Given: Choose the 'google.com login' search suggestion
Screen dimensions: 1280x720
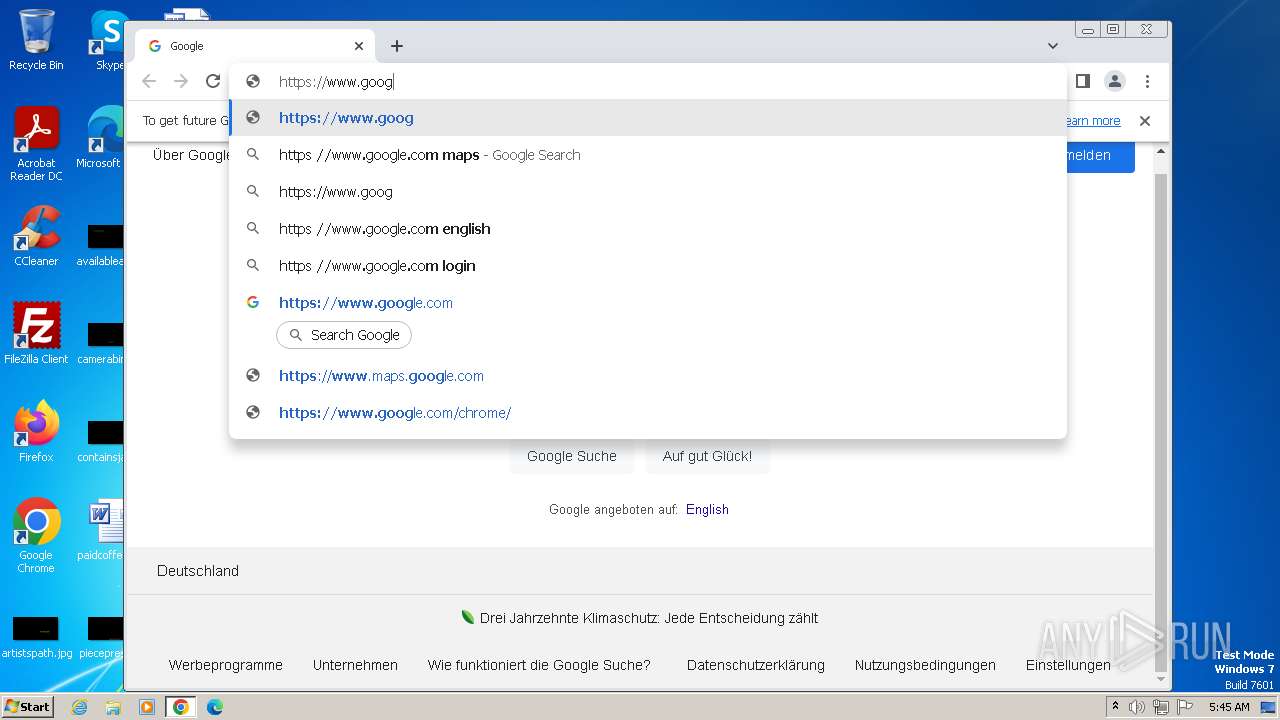Looking at the screenshot, I should pos(648,266).
